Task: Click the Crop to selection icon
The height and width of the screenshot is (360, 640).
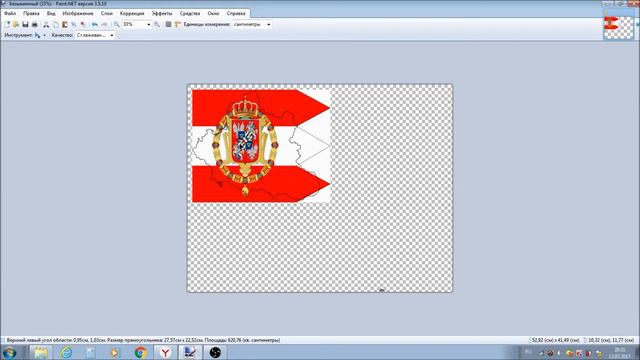Action: [x=74, y=24]
